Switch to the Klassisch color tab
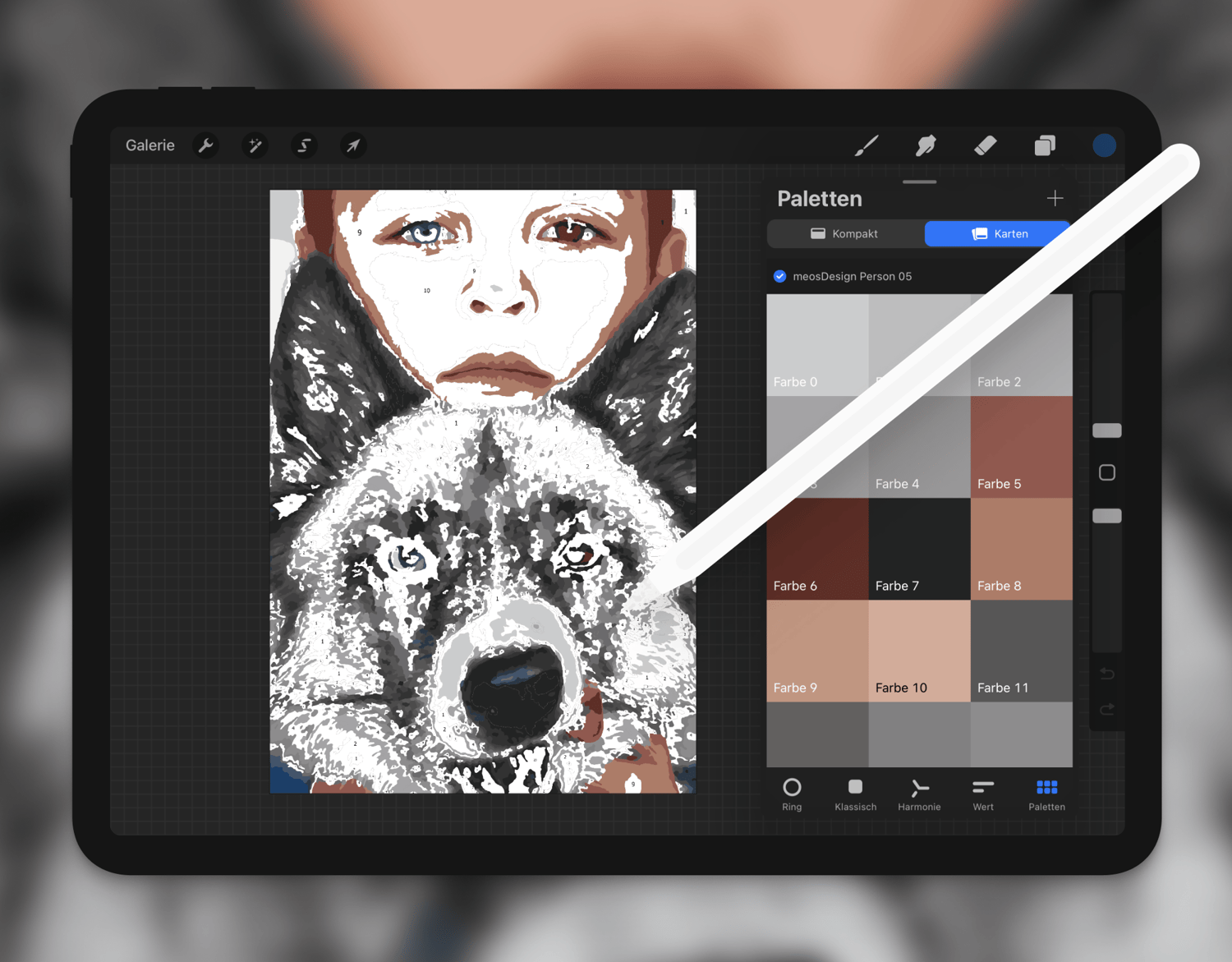1232x962 pixels. pos(855,794)
